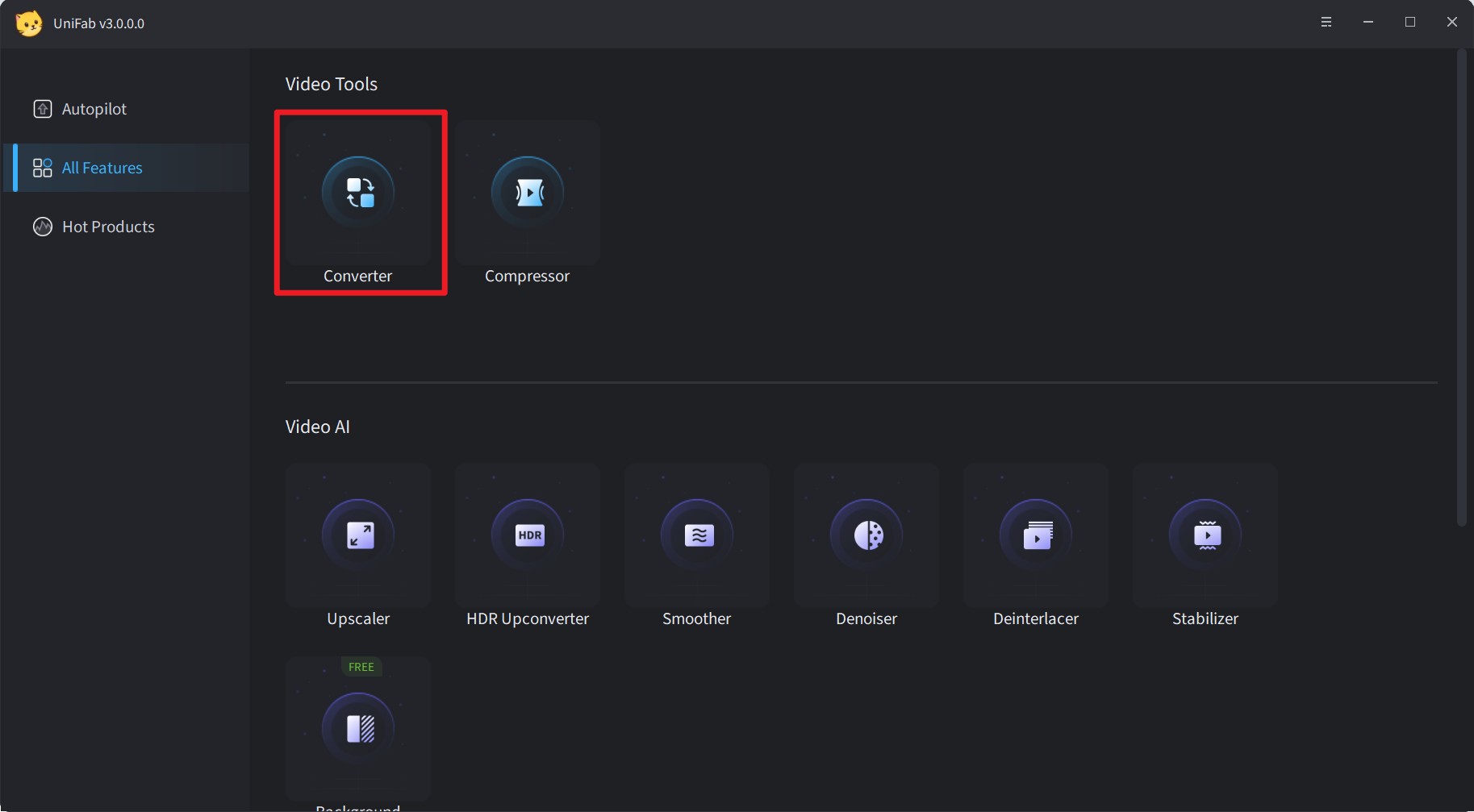Maximize the UniFab window

1409,23
